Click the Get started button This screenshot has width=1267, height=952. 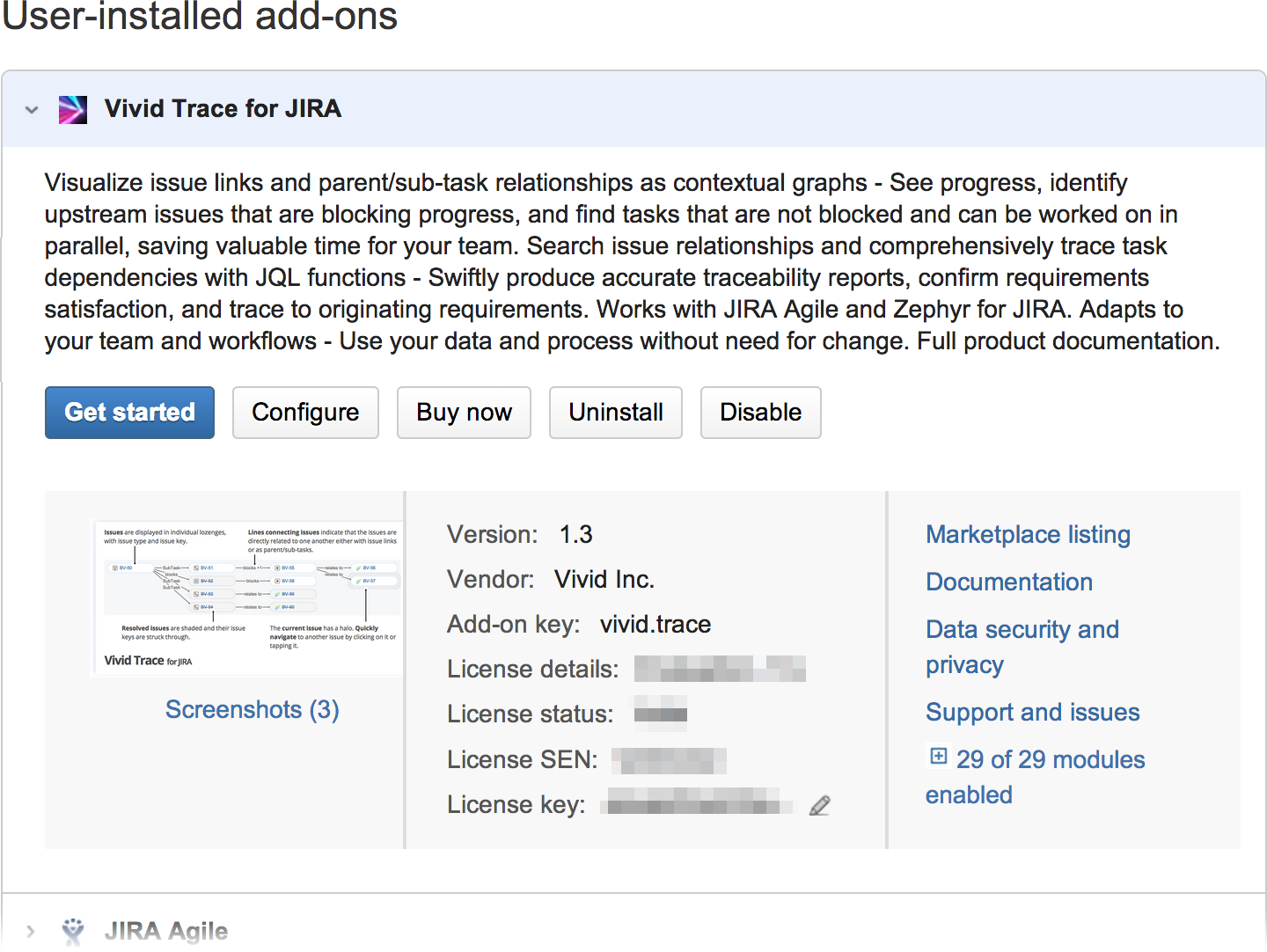click(x=129, y=413)
